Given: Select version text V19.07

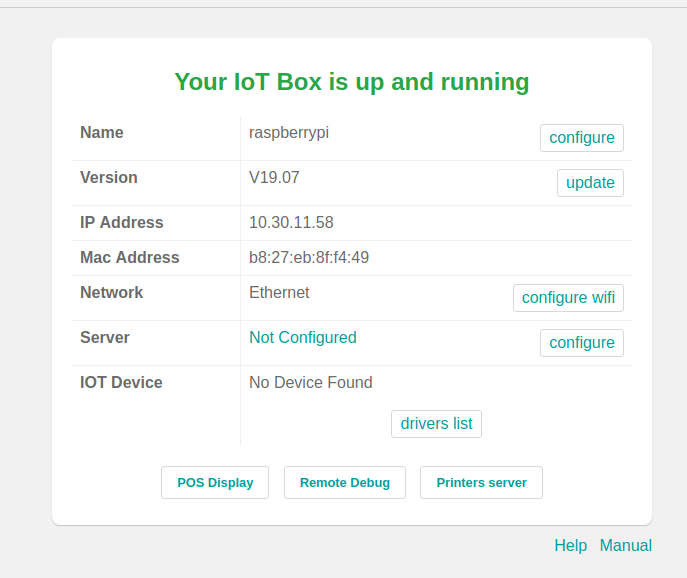Looking at the screenshot, I should pyautogui.click(x=274, y=177).
